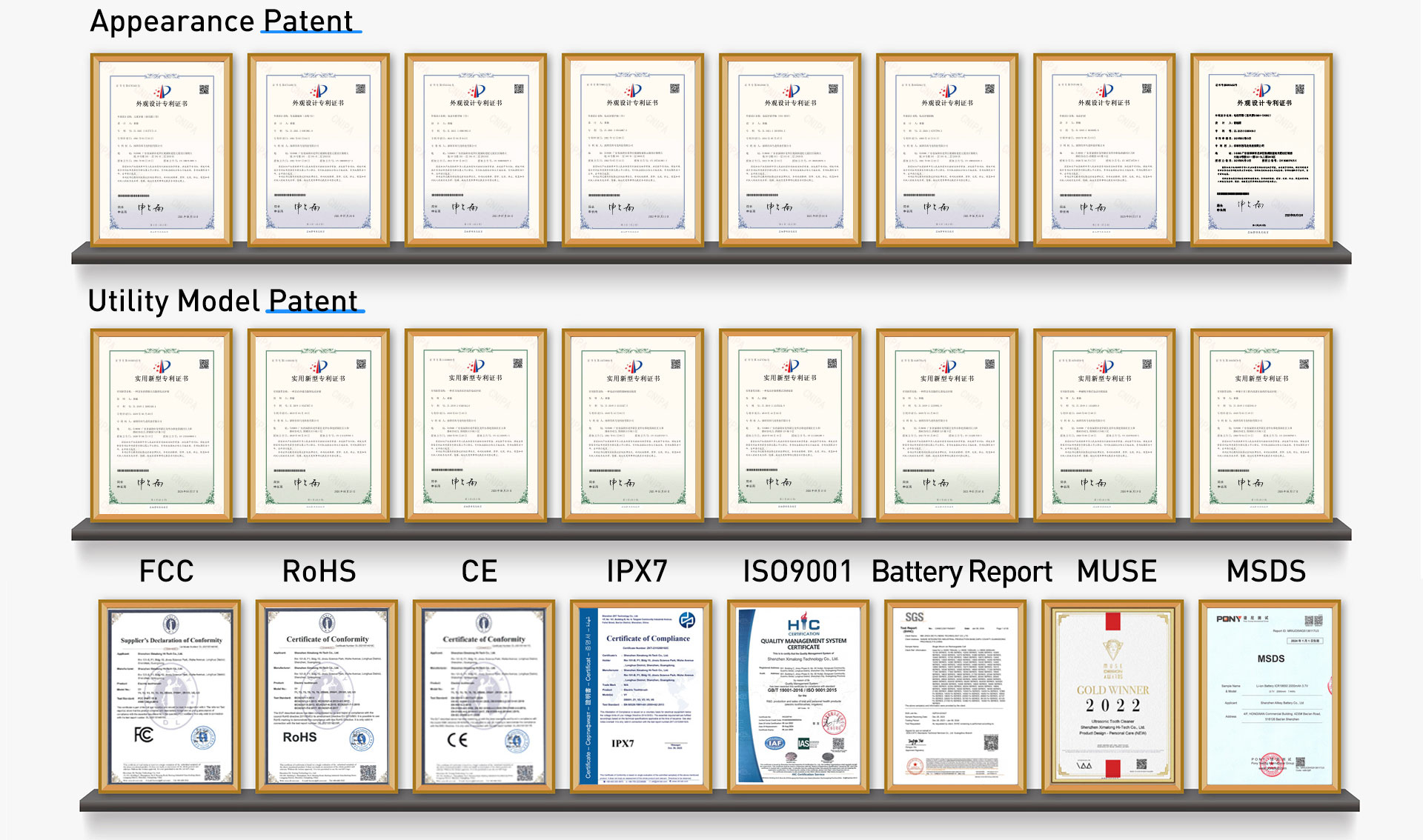The height and width of the screenshot is (840, 1423).
Task: Open the IPX7 Certificate of Compliance
Action: pos(641,696)
